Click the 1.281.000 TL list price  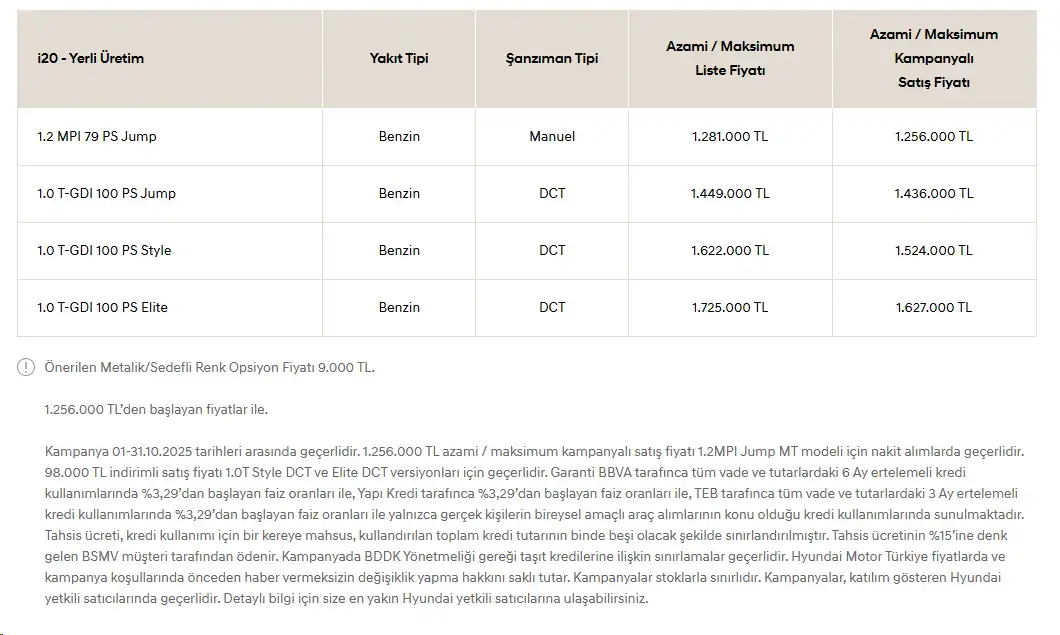(x=730, y=137)
